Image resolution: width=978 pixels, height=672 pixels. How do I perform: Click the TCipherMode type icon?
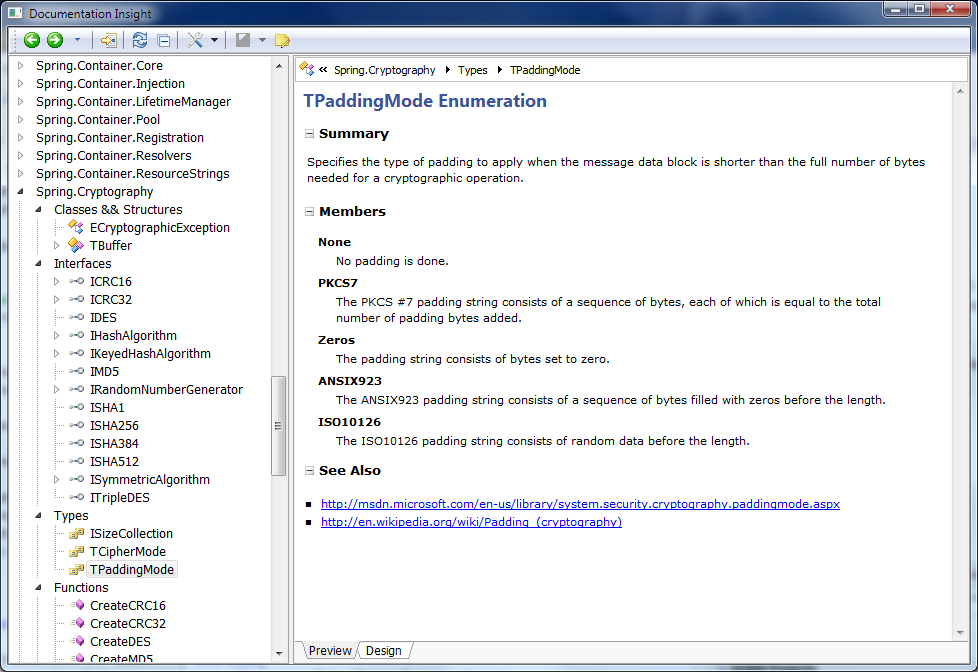pyautogui.click(x=76, y=552)
